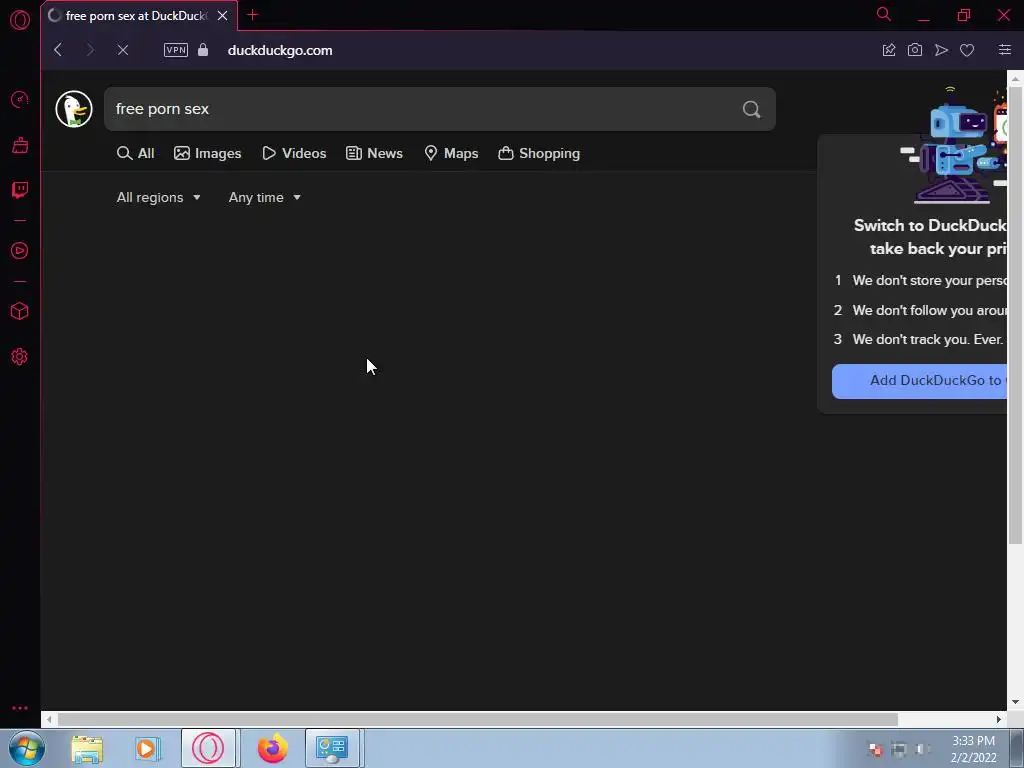Switch to the All results tab

136,153
